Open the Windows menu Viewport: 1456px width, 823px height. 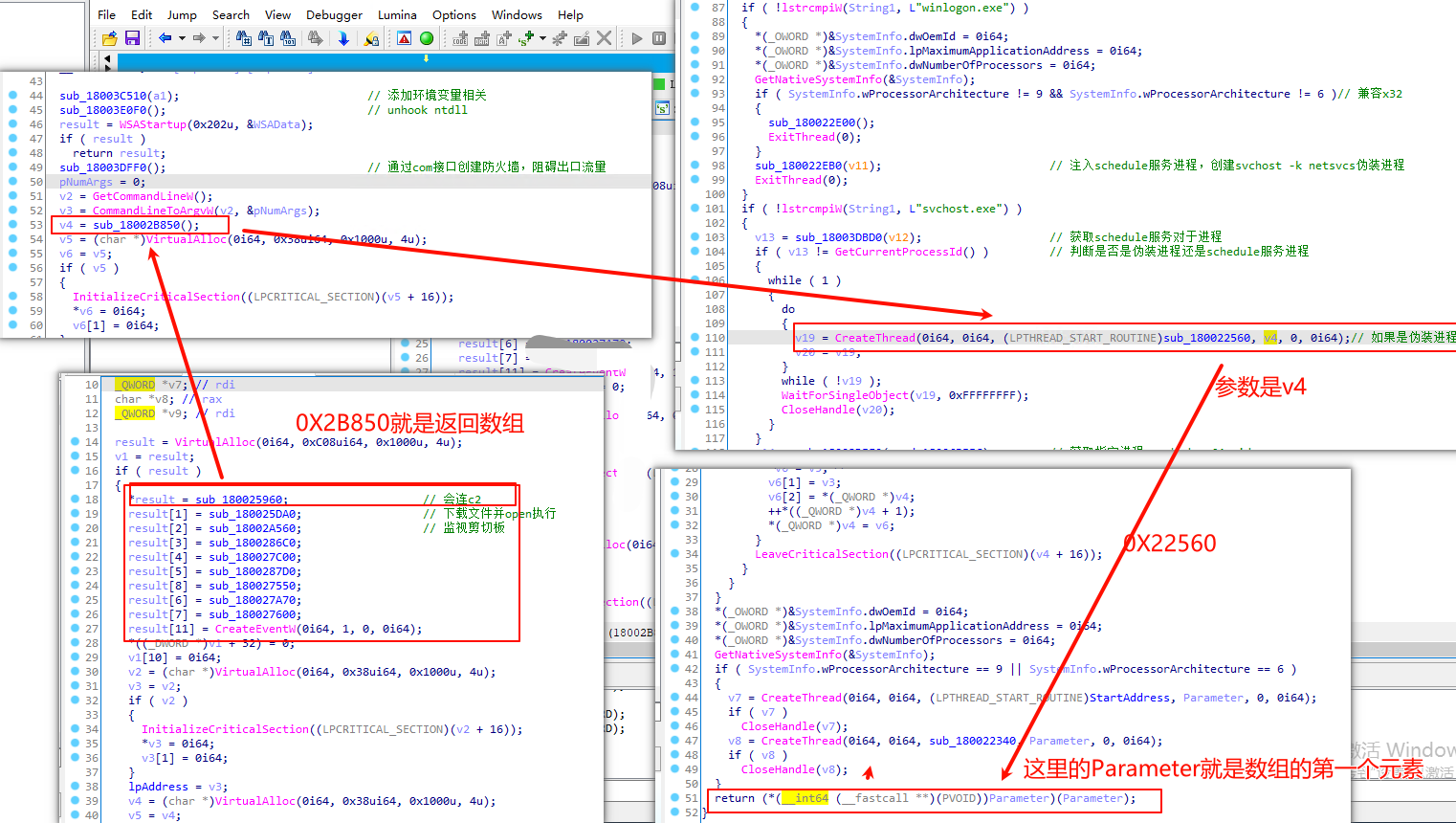(x=517, y=14)
